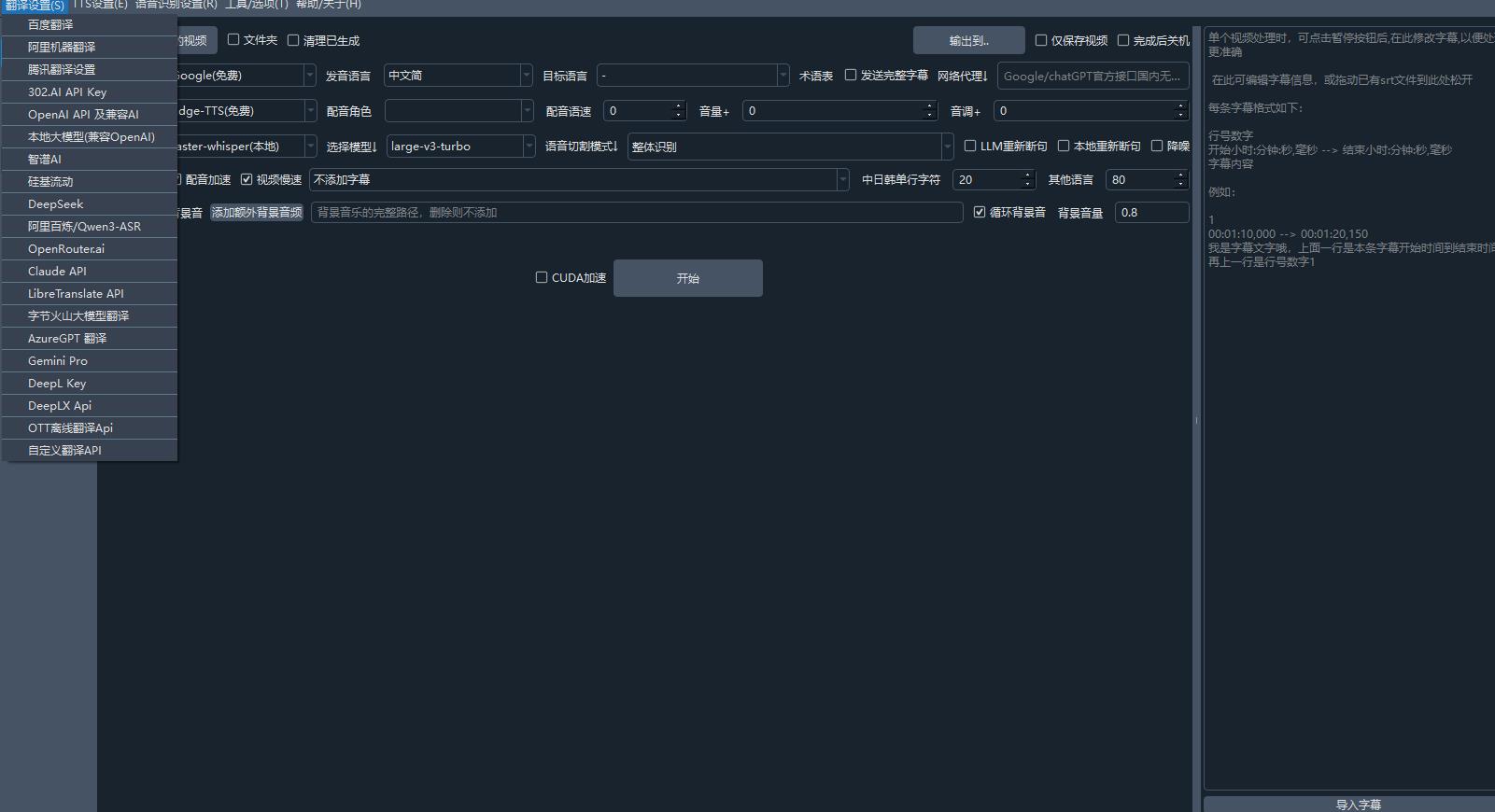Viewport: 1495px width, 812px height.
Task: Check the 仅保存视频 option
Action: click(1041, 41)
